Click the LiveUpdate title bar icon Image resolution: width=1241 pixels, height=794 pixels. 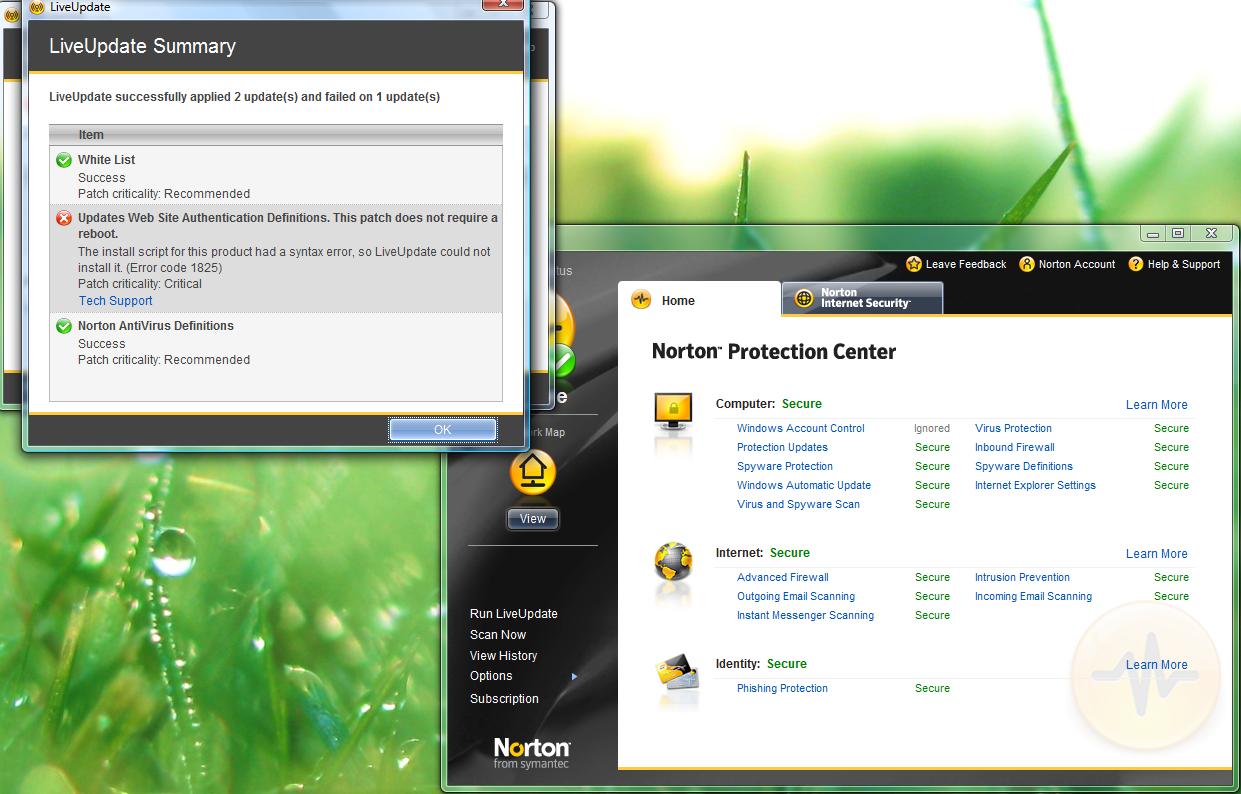pos(38,7)
